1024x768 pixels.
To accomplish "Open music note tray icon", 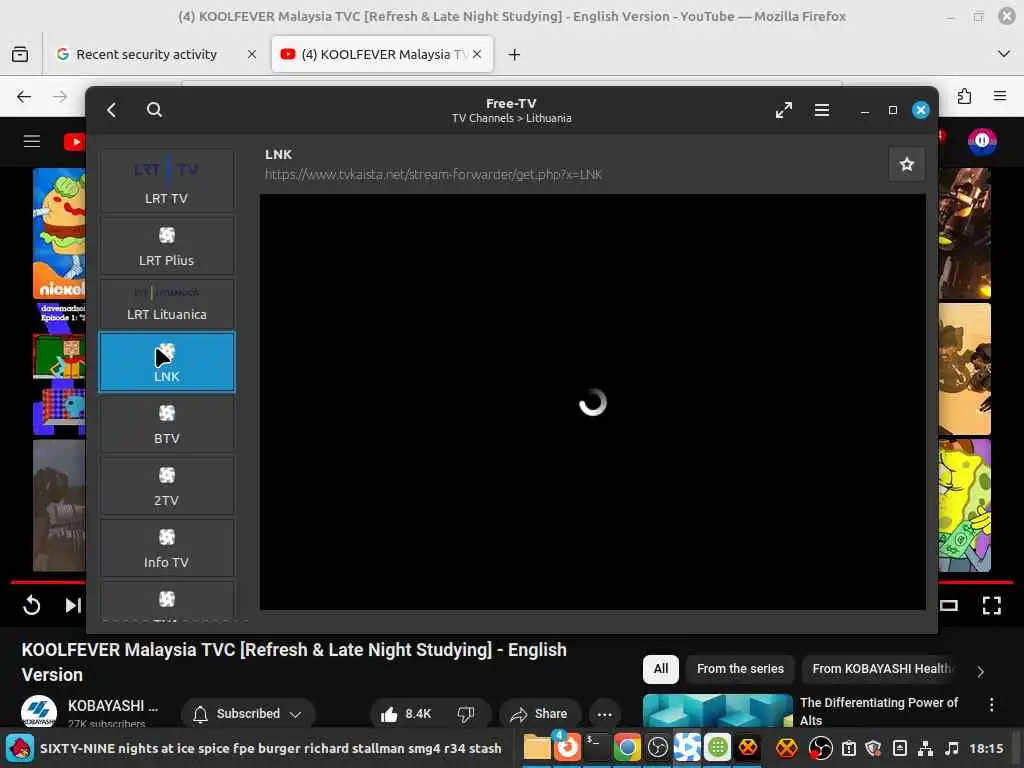I will click(952, 748).
